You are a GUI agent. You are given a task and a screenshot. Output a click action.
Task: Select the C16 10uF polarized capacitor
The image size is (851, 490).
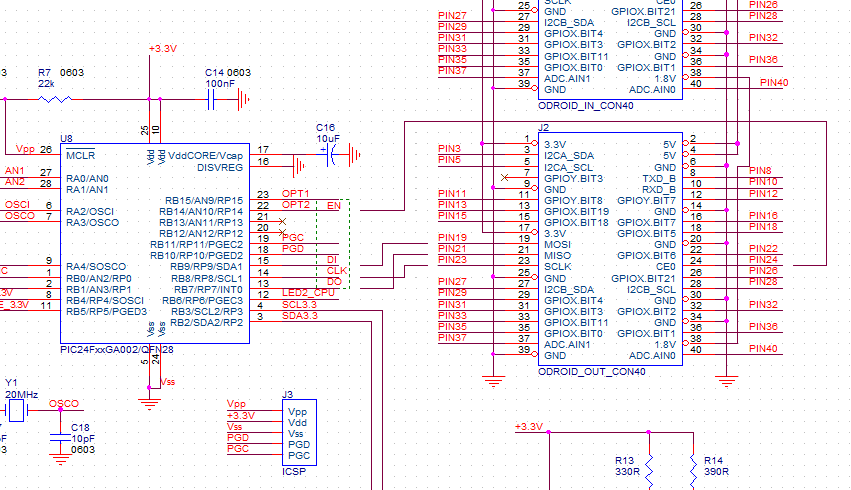pyautogui.click(x=332, y=155)
